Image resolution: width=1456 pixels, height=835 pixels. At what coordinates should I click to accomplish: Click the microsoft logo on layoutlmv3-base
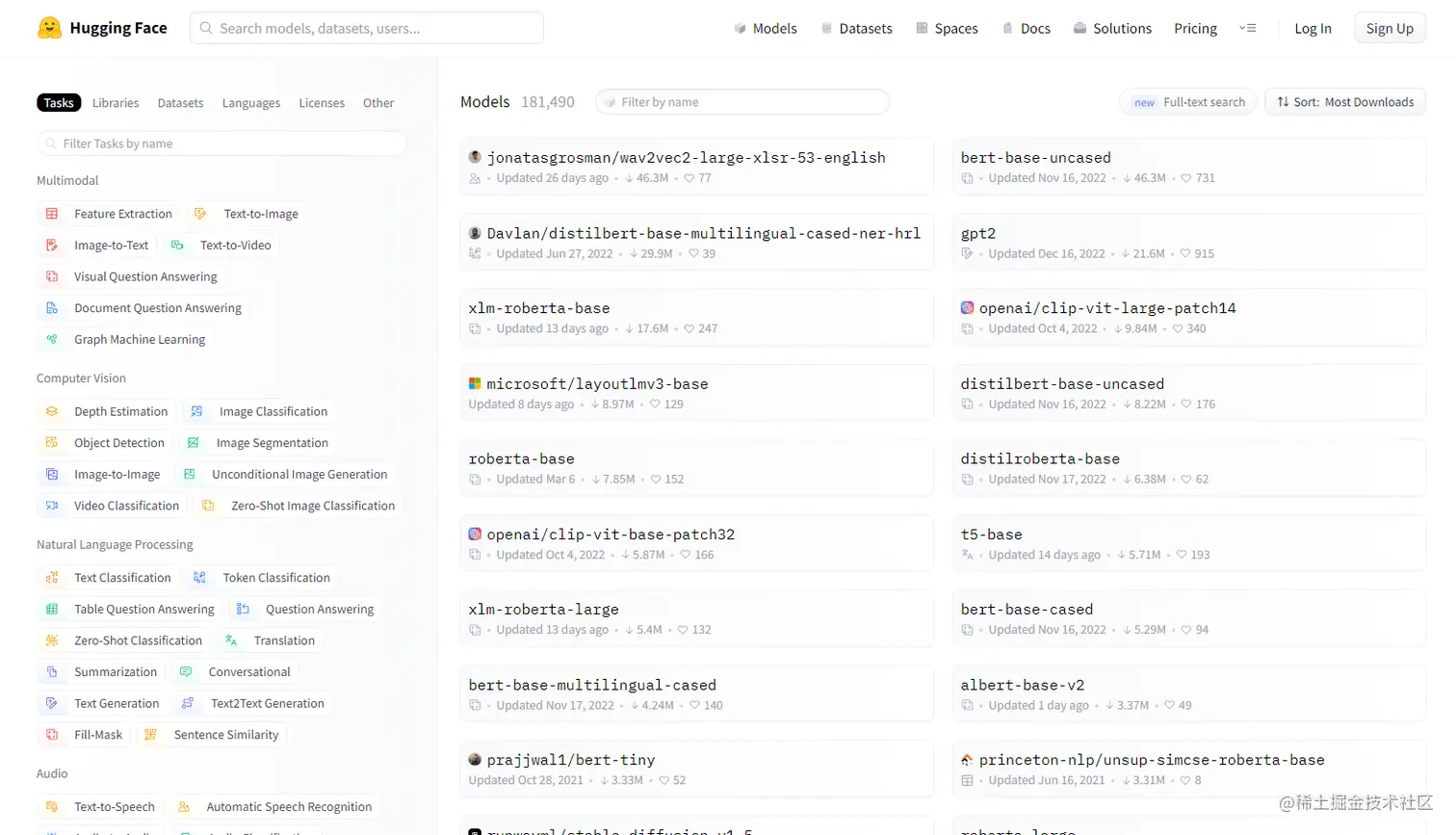pyautogui.click(x=475, y=383)
